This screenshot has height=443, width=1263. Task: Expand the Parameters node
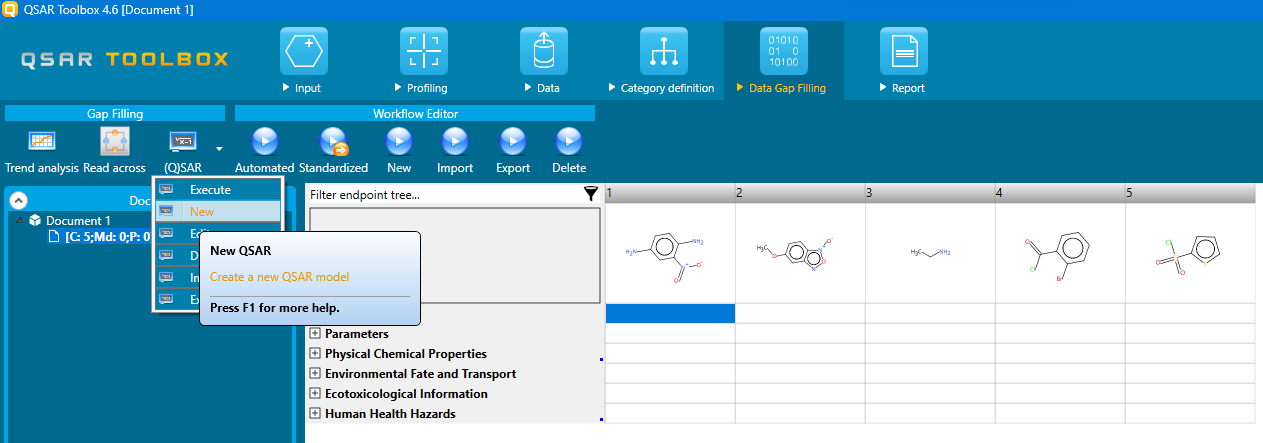[315, 333]
